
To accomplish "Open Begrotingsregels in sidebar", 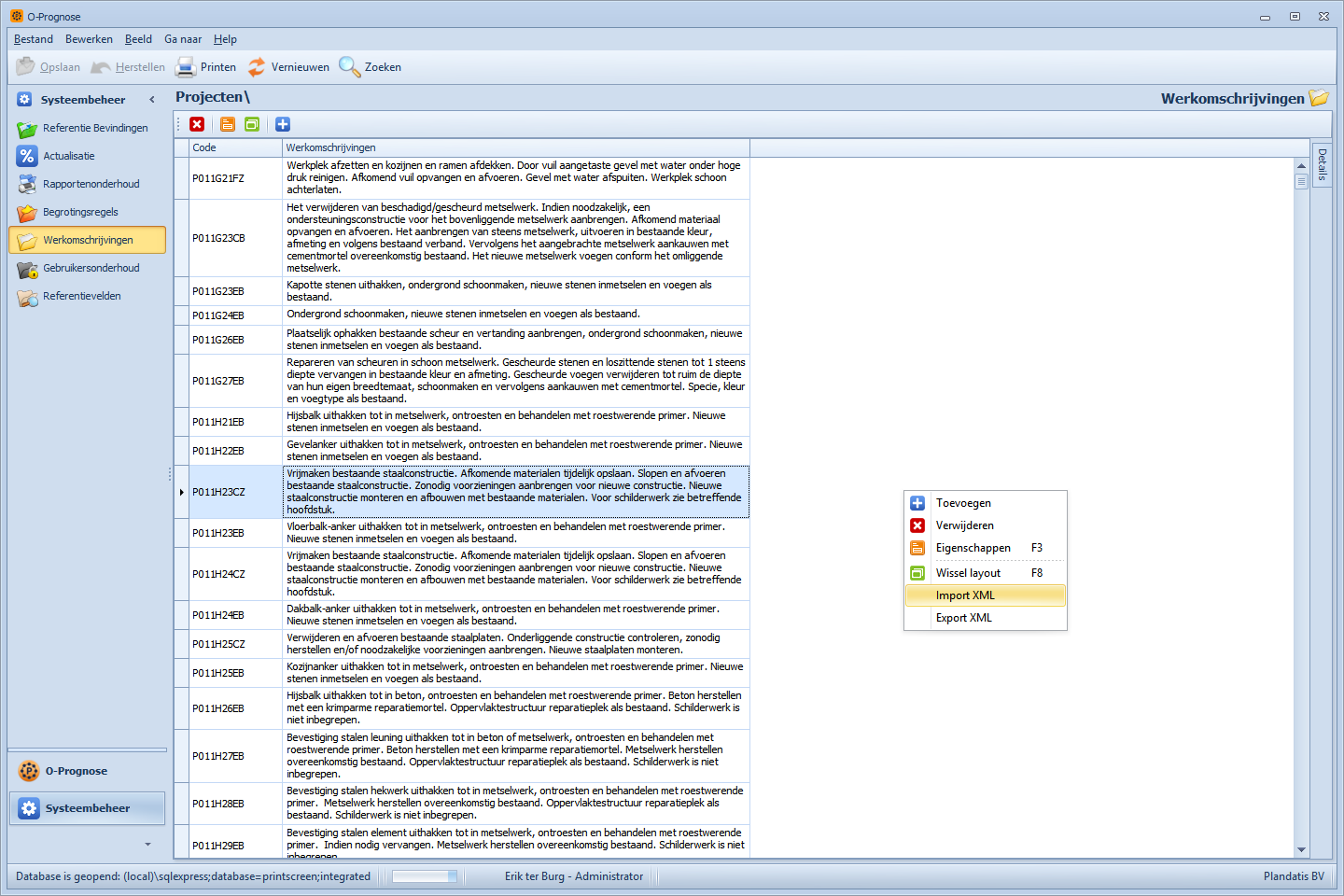I will [87, 212].
